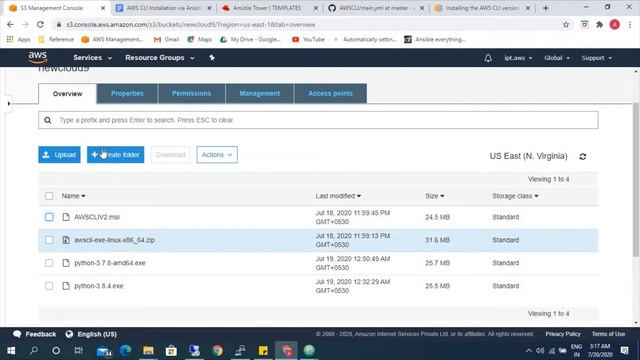The width and height of the screenshot is (640, 360).
Task: Open the Windows notification center icon
Action: (x=624, y=350)
